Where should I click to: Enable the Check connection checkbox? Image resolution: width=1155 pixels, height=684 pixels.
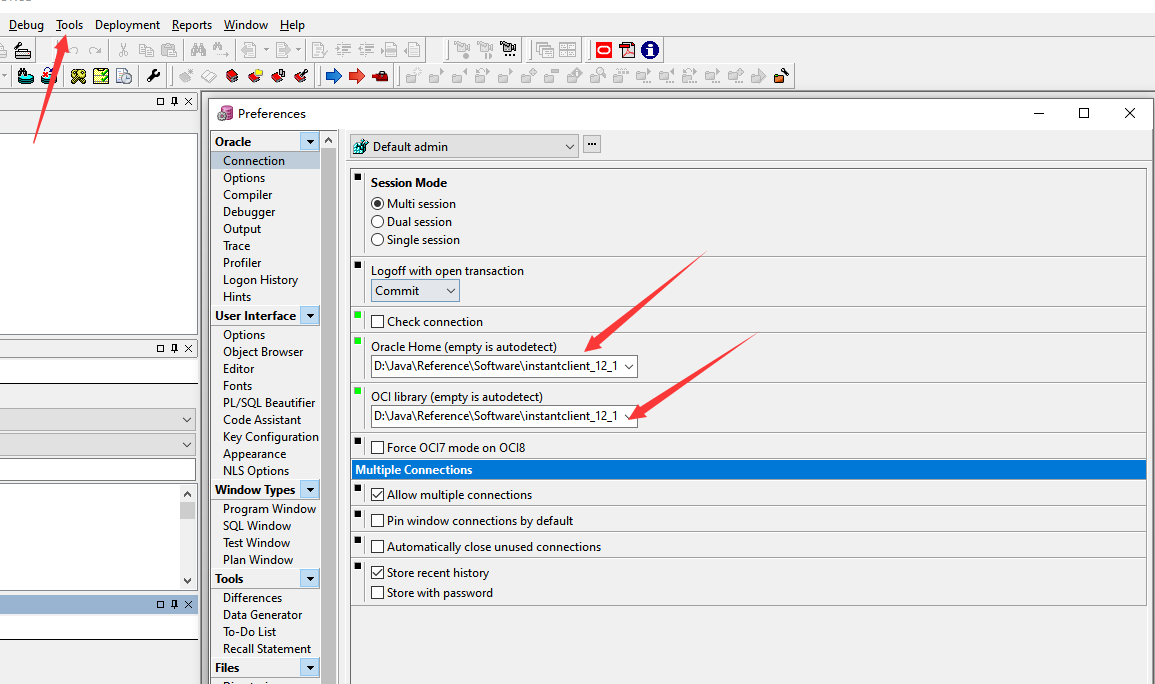(378, 322)
